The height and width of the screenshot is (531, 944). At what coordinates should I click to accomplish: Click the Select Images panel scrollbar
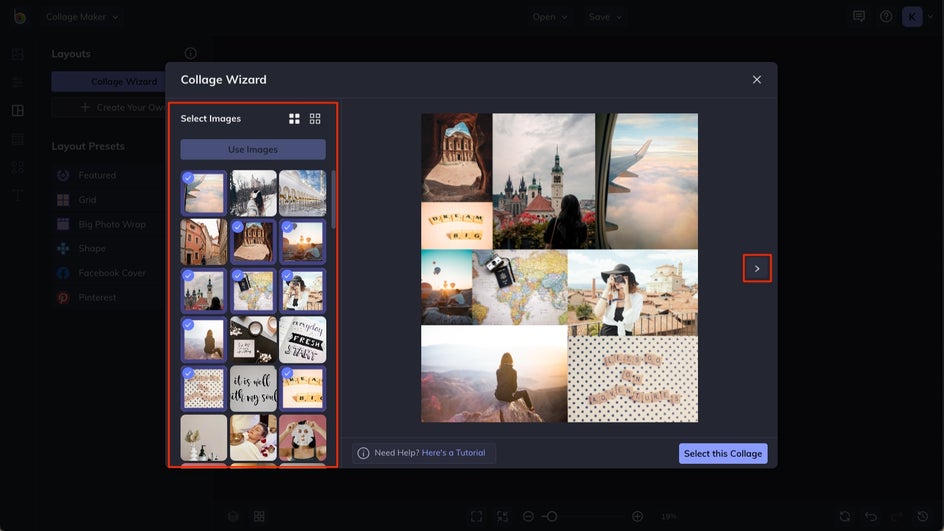333,199
